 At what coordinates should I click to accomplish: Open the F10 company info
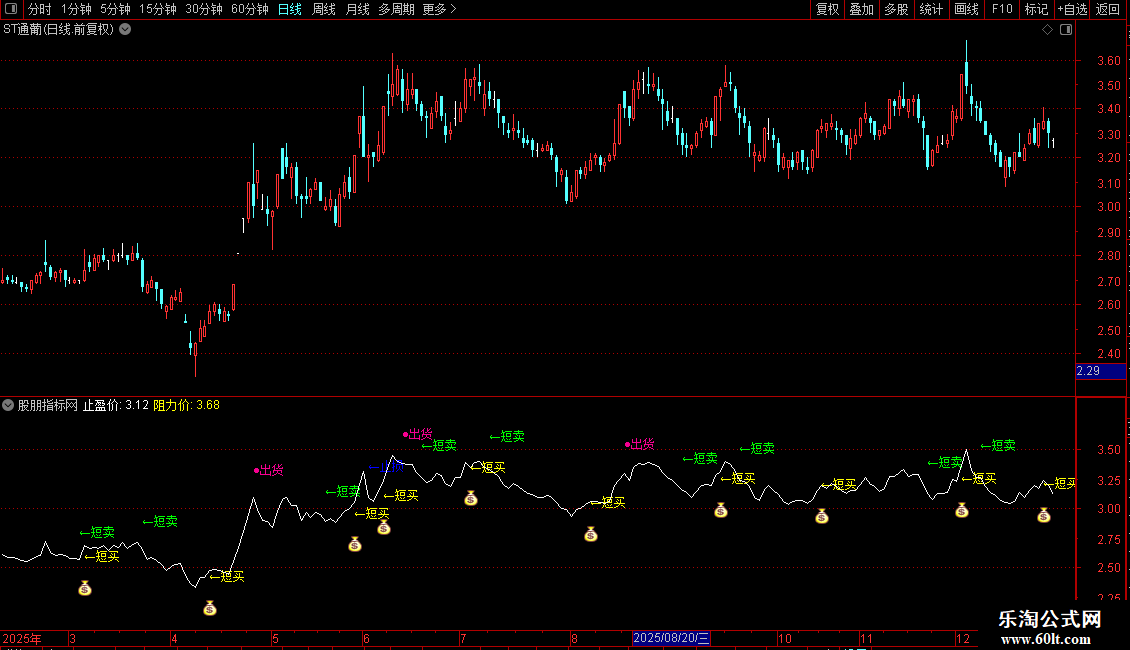point(1002,9)
